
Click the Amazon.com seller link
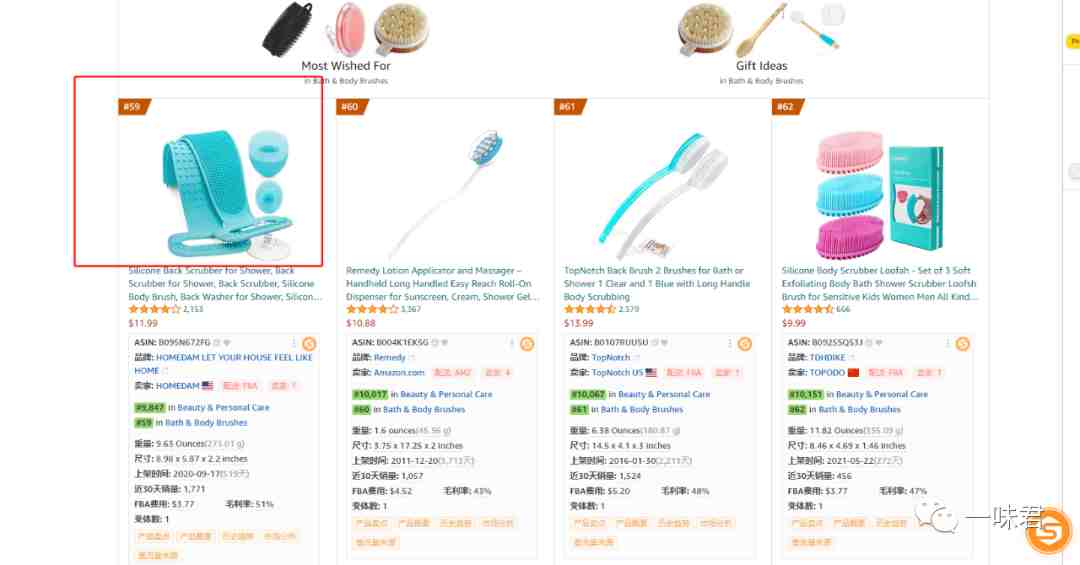click(399, 372)
